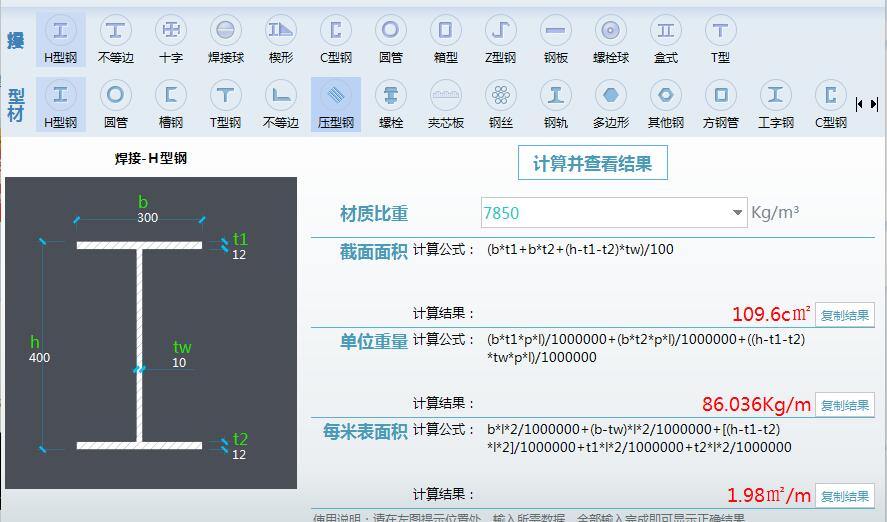Click the Kg/m³ unit text
Screen dimensions: 887x522
(775, 212)
